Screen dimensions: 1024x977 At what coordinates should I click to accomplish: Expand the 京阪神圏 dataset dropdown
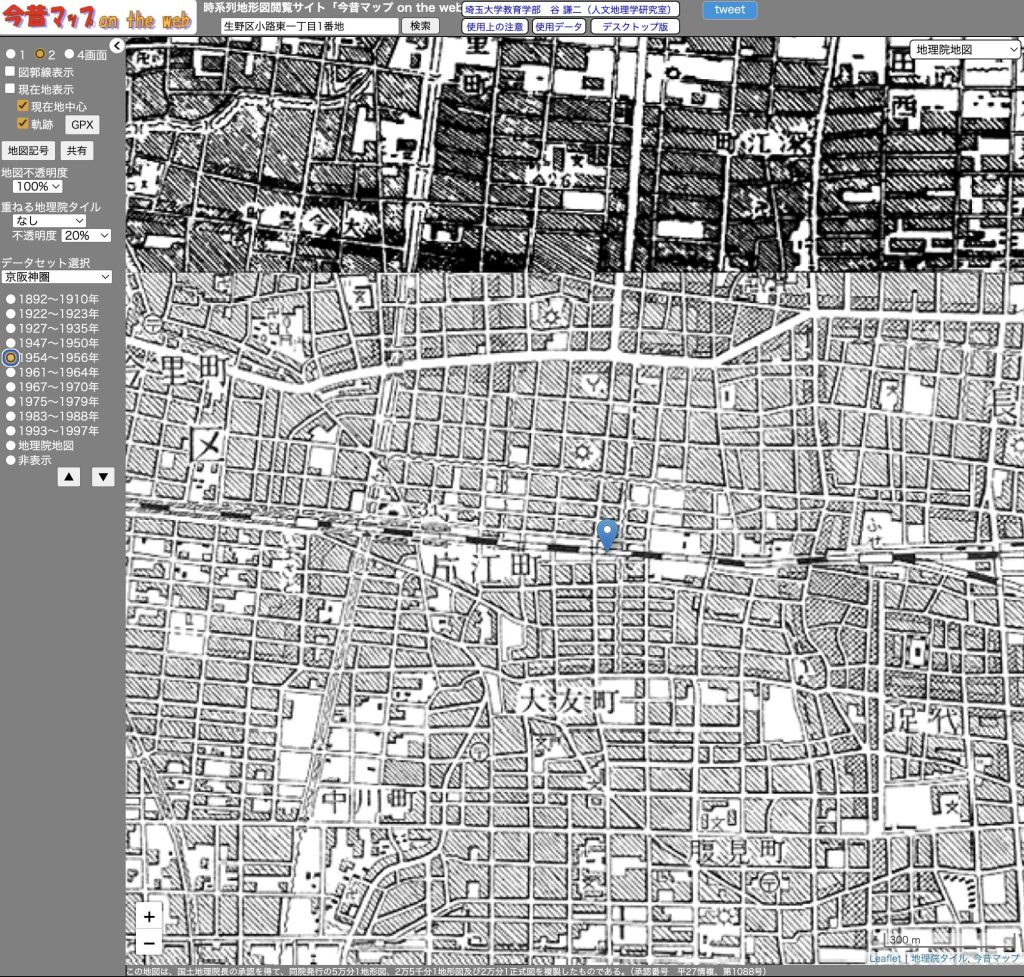pyautogui.click(x=56, y=277)
